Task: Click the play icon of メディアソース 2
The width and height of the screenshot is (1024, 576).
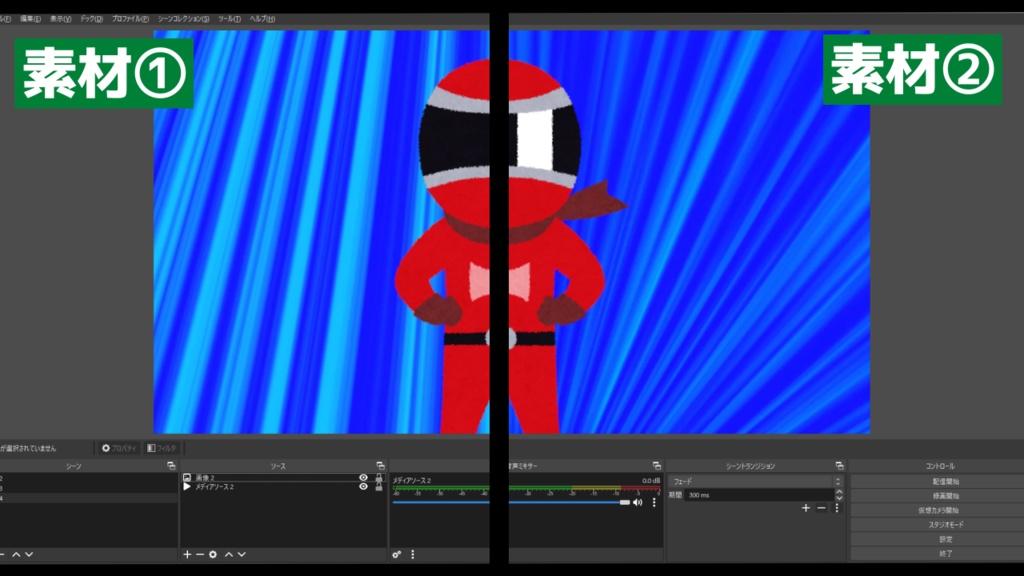Action: 187,487
